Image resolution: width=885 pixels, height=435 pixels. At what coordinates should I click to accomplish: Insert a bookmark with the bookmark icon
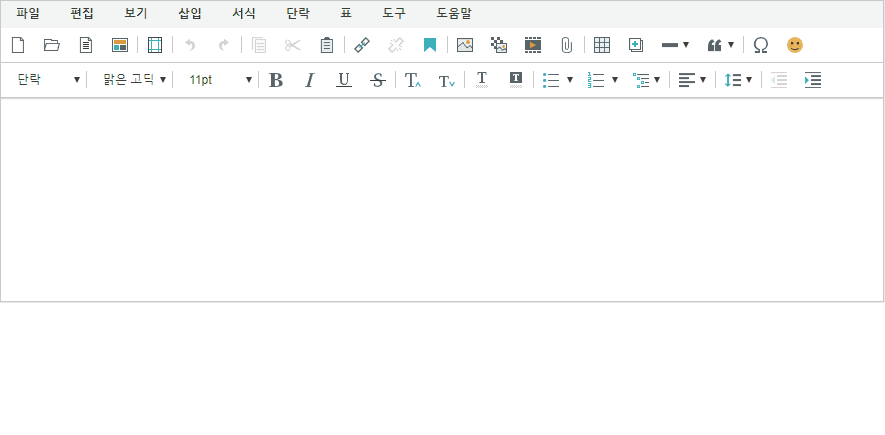point(429,45)
